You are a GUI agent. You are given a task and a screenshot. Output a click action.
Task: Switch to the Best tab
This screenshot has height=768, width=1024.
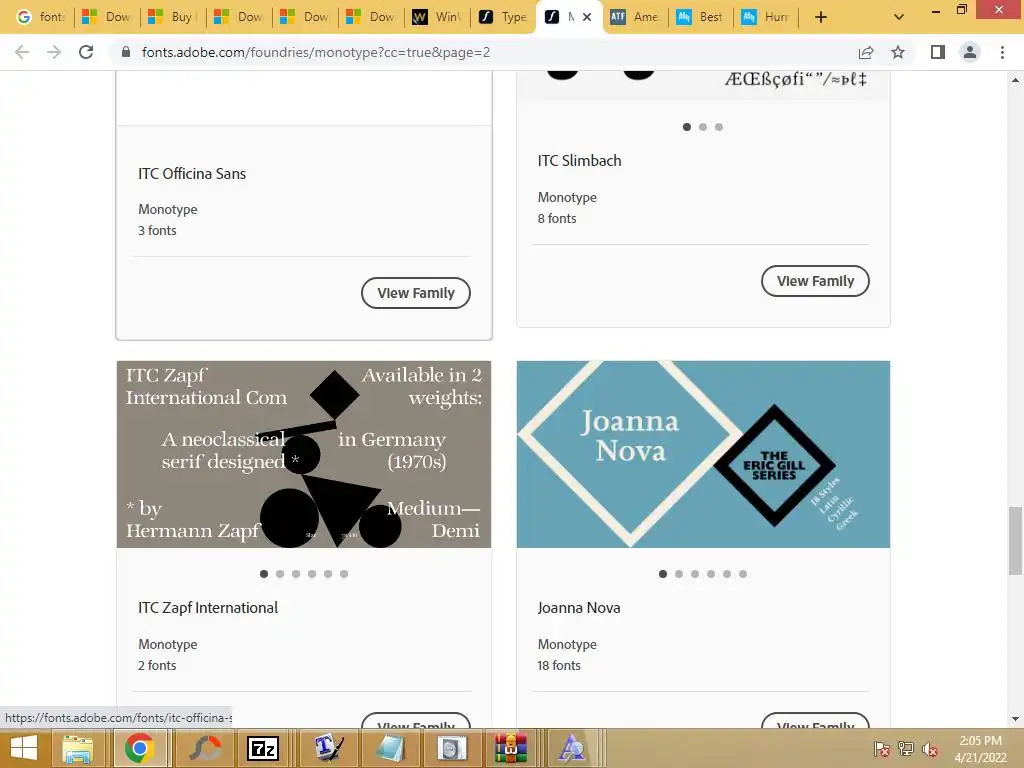pos(700,17)
